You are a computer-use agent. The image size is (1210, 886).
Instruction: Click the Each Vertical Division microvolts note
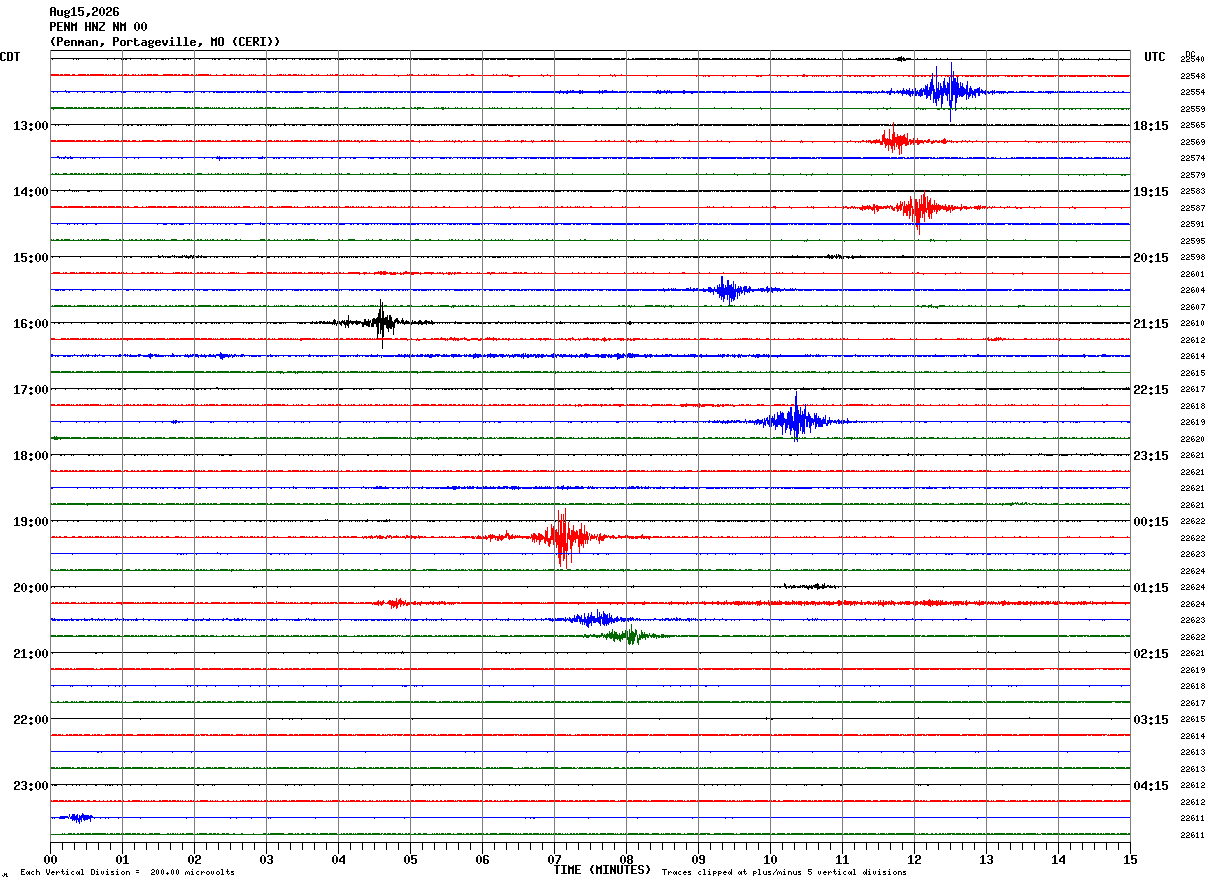pyautogui.click(x=128, y=872)
